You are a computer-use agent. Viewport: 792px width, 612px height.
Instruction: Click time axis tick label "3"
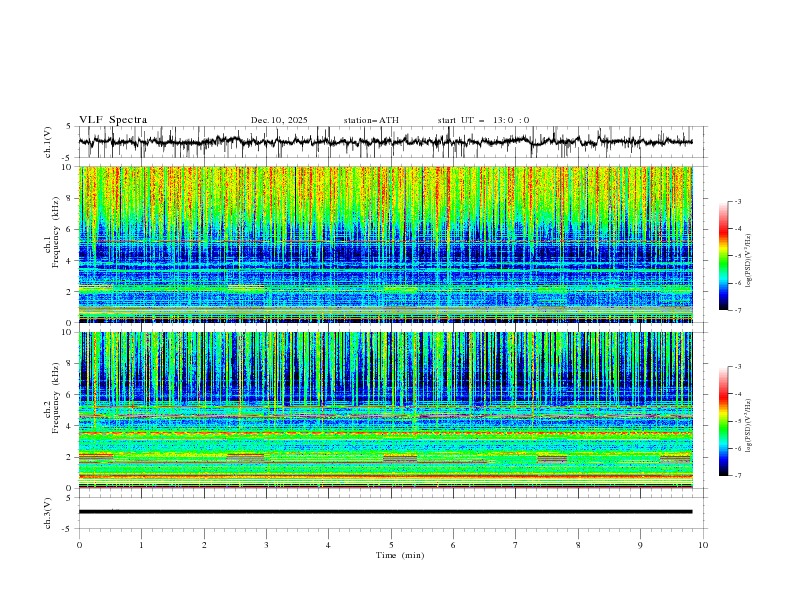tap(266, 545)
